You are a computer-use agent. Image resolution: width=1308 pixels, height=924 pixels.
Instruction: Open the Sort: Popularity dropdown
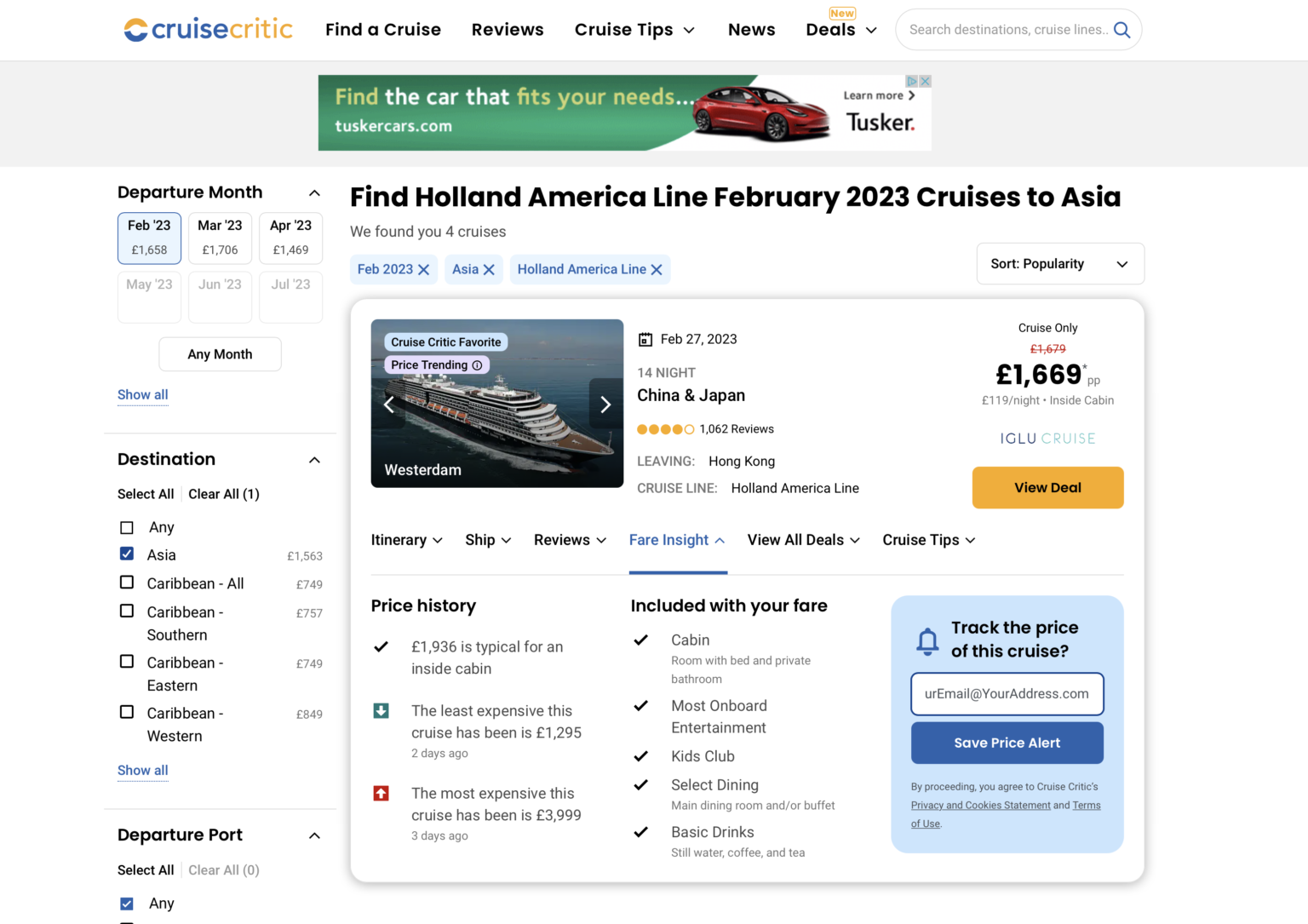coord(1059,263)
